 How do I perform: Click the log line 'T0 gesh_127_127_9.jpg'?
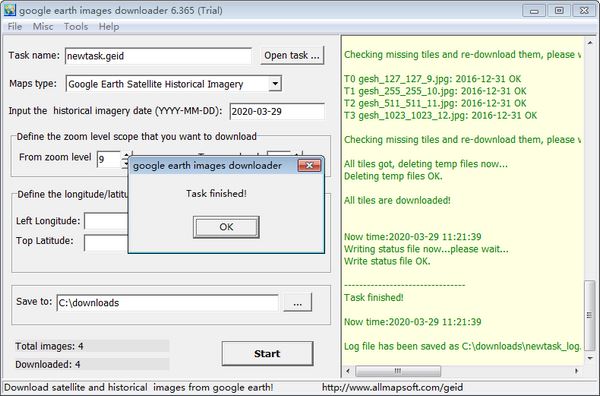click(x=432, y=79)
